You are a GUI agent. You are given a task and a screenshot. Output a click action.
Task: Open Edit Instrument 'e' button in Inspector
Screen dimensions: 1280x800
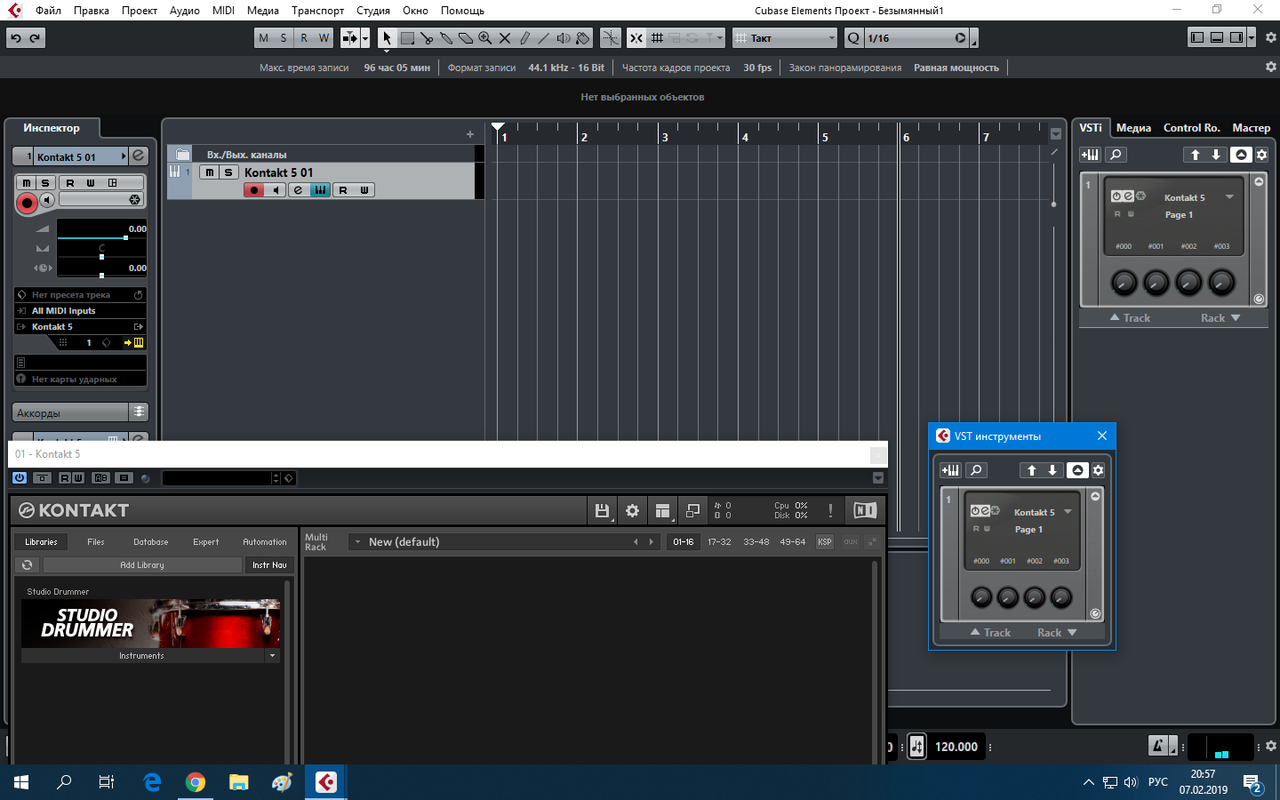(138, 157)
